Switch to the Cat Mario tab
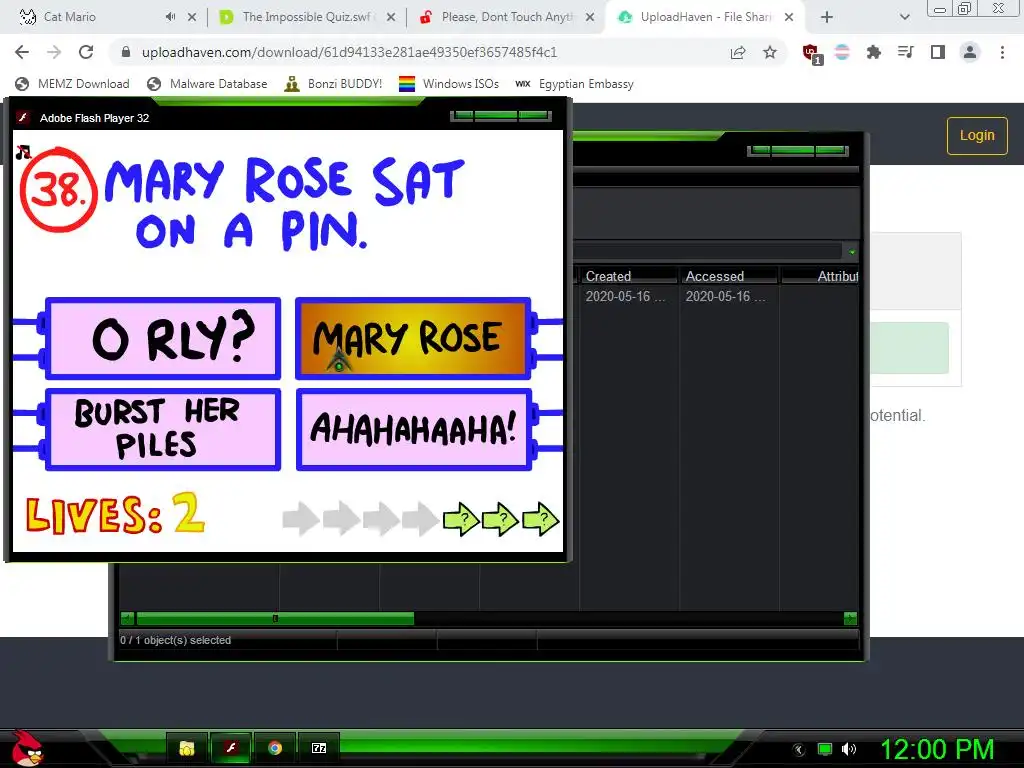The height and width of the screenshot is (768, 1024). coord(69,17)
